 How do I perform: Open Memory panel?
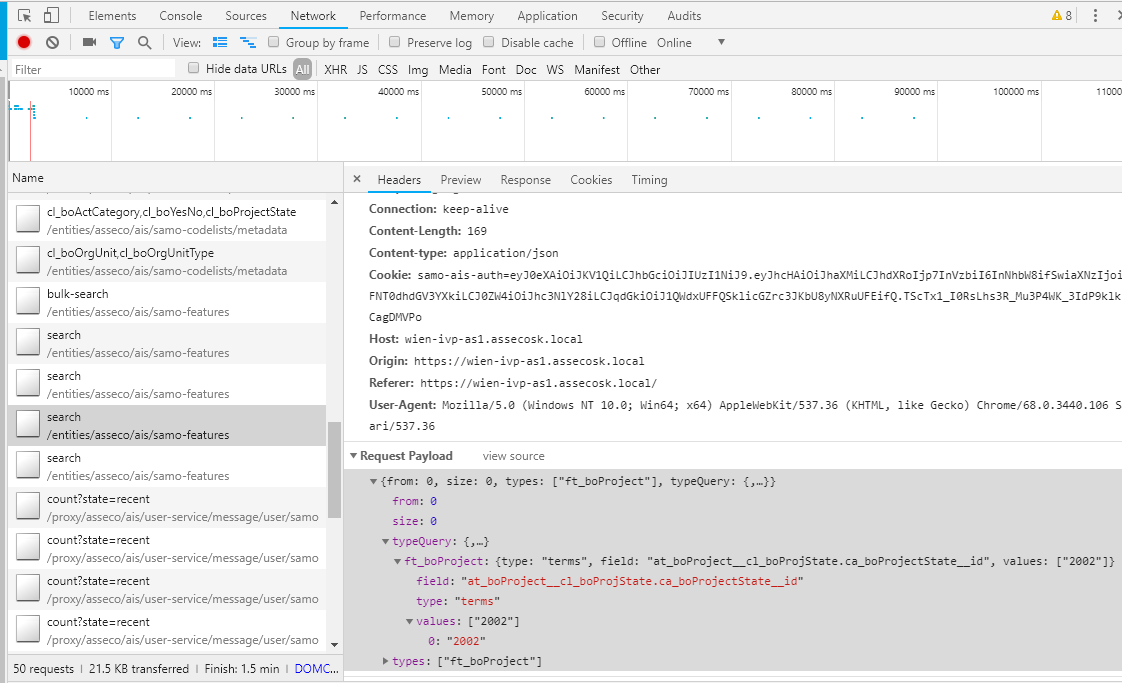(472, 15)
